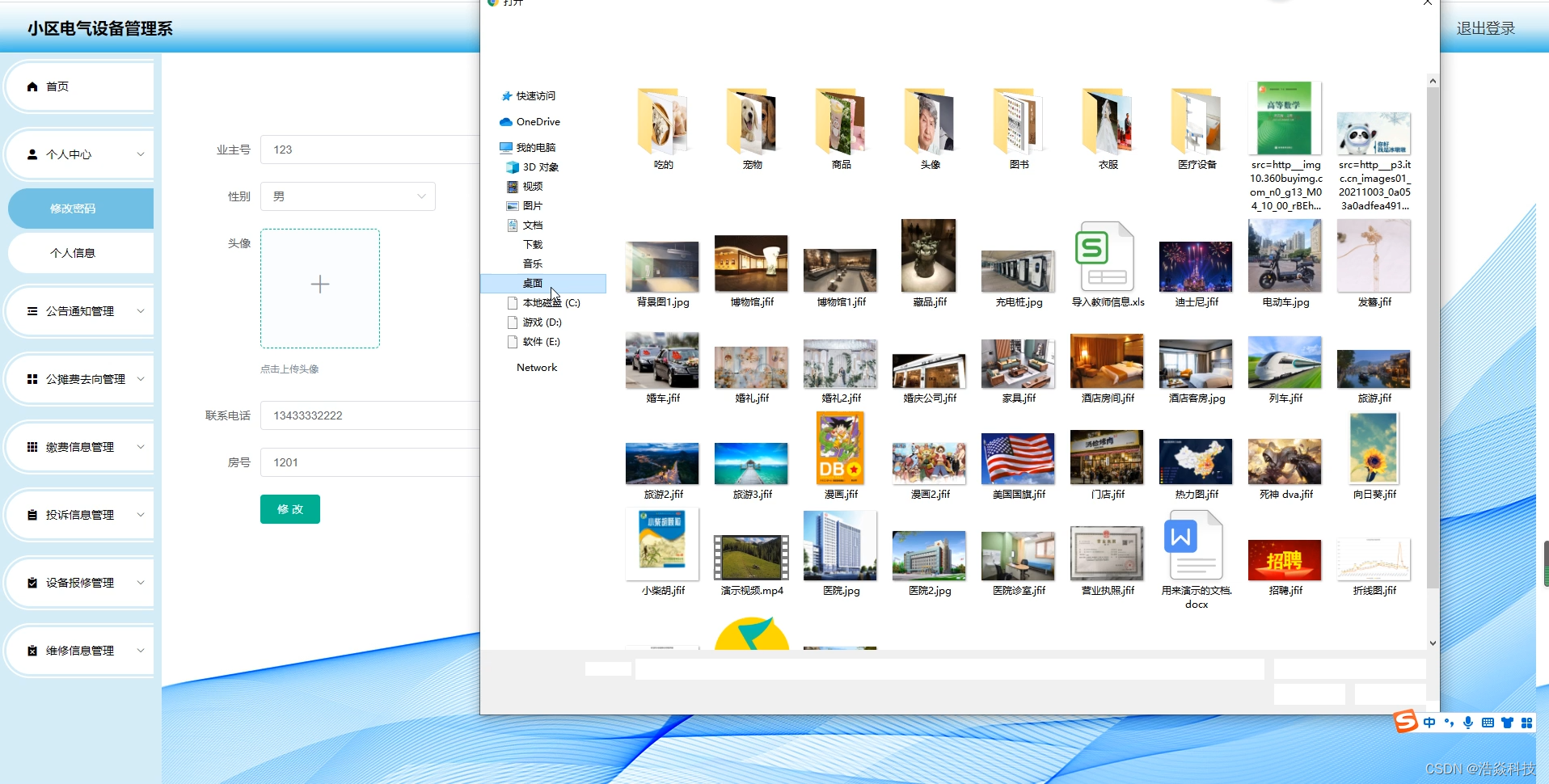
Task: Select 音乐 in the navigation tree
Action: pyautogui.click(x=533, y=264)
